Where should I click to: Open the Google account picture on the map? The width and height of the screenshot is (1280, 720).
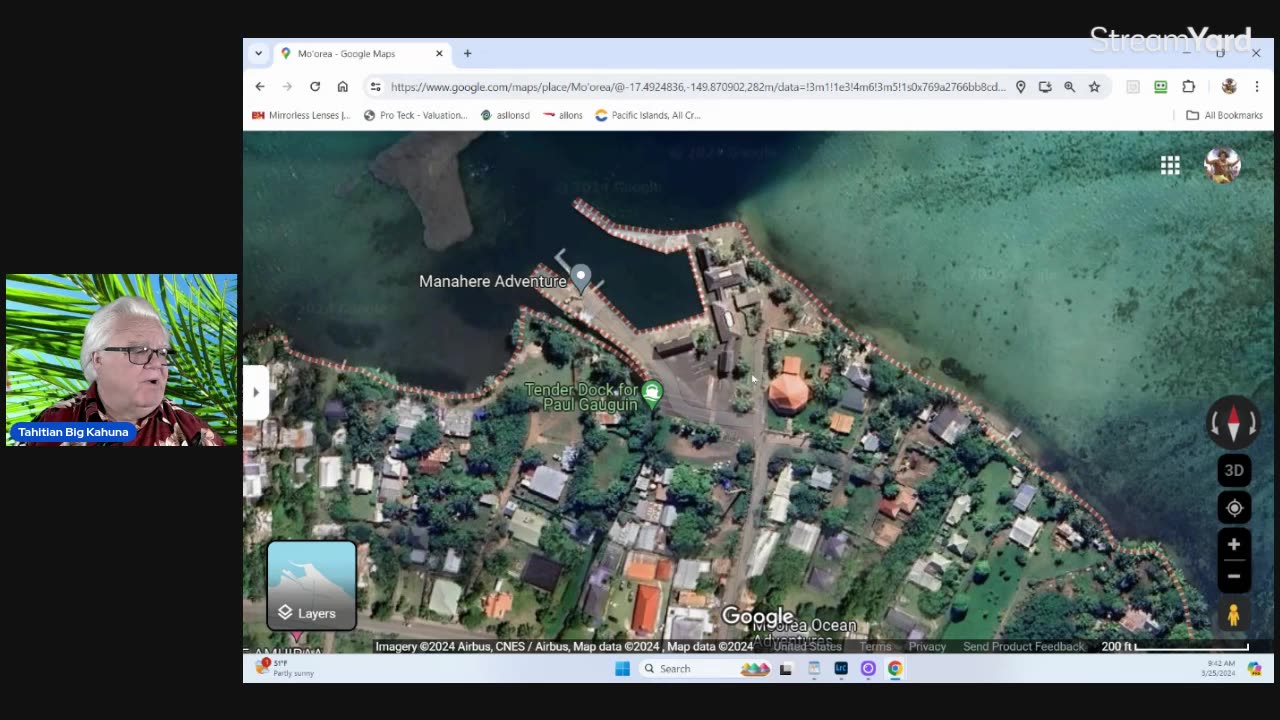coord(1222,165)
